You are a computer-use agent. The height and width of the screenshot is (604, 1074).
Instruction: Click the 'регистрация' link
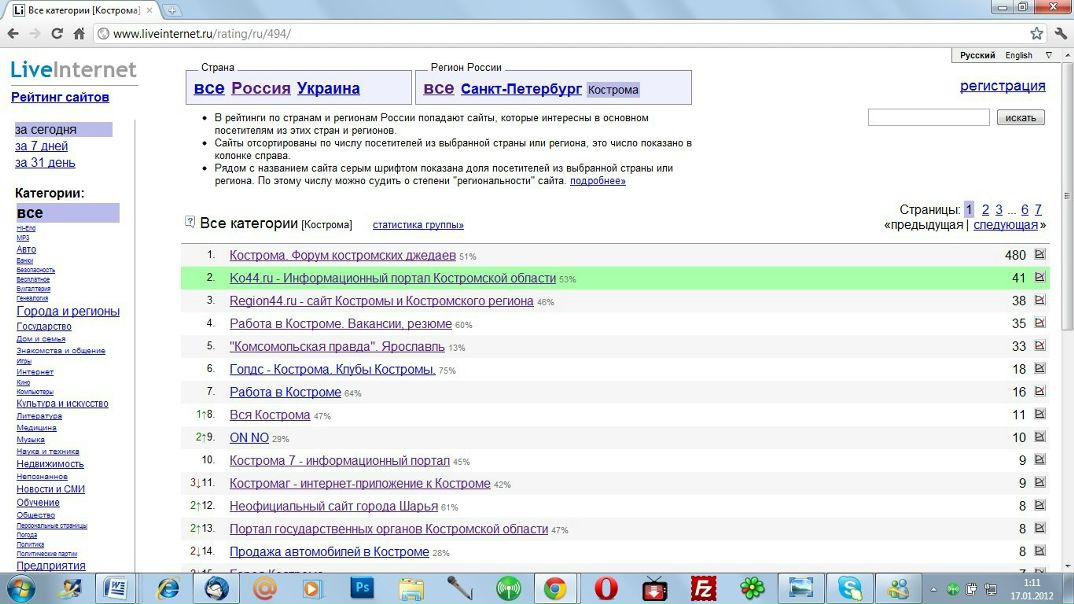pyautogui.click(x=1003, y=86)
